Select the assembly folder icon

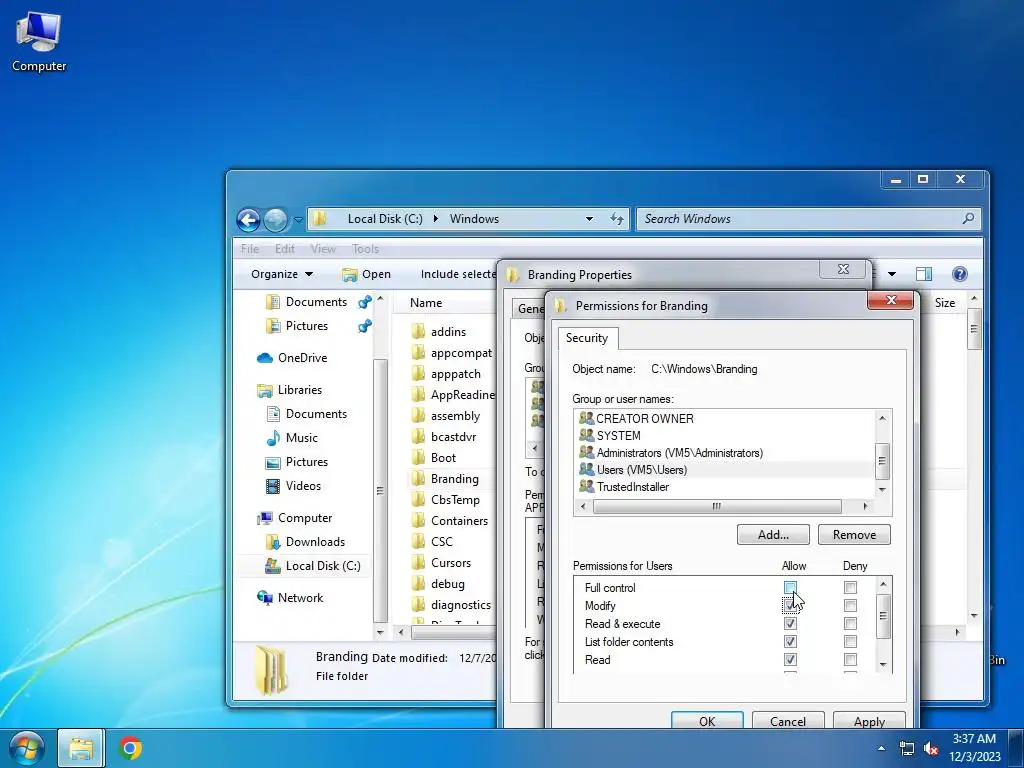[419, 415]
